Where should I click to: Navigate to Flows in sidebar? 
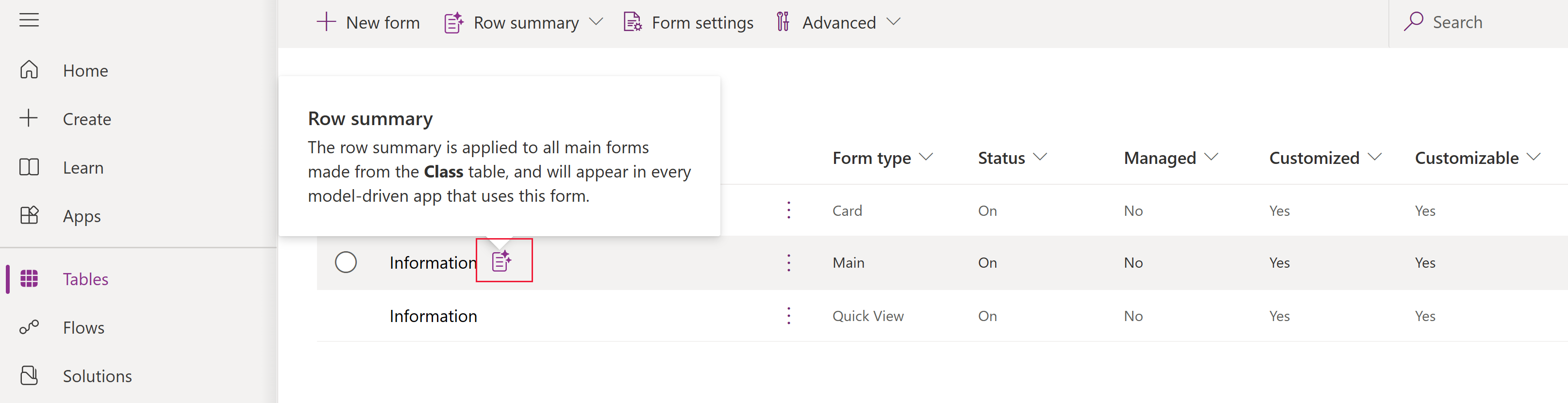point(83,328)
